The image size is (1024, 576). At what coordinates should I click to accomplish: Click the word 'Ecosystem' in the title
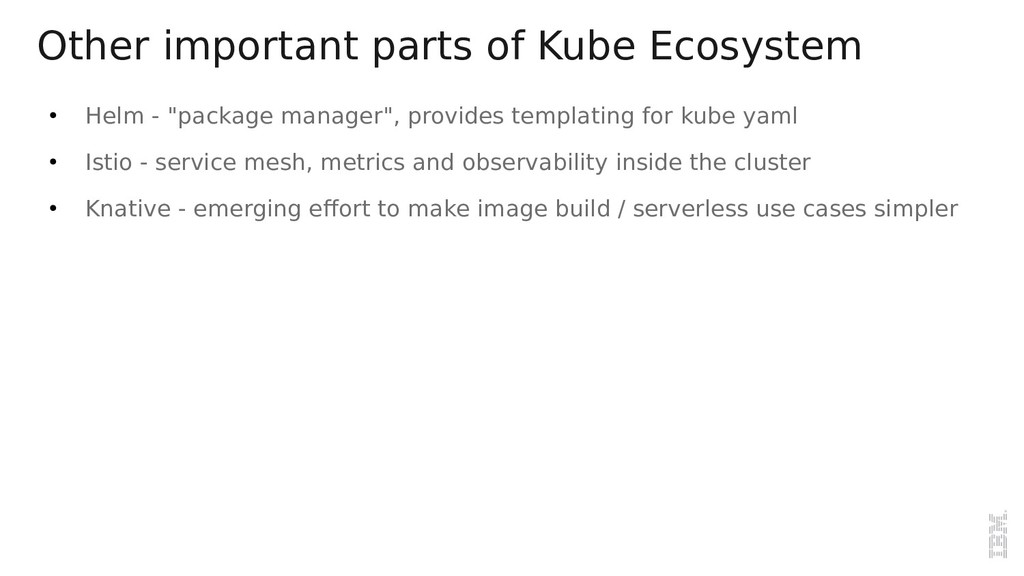pyautogui.click(x=755, y=46)
